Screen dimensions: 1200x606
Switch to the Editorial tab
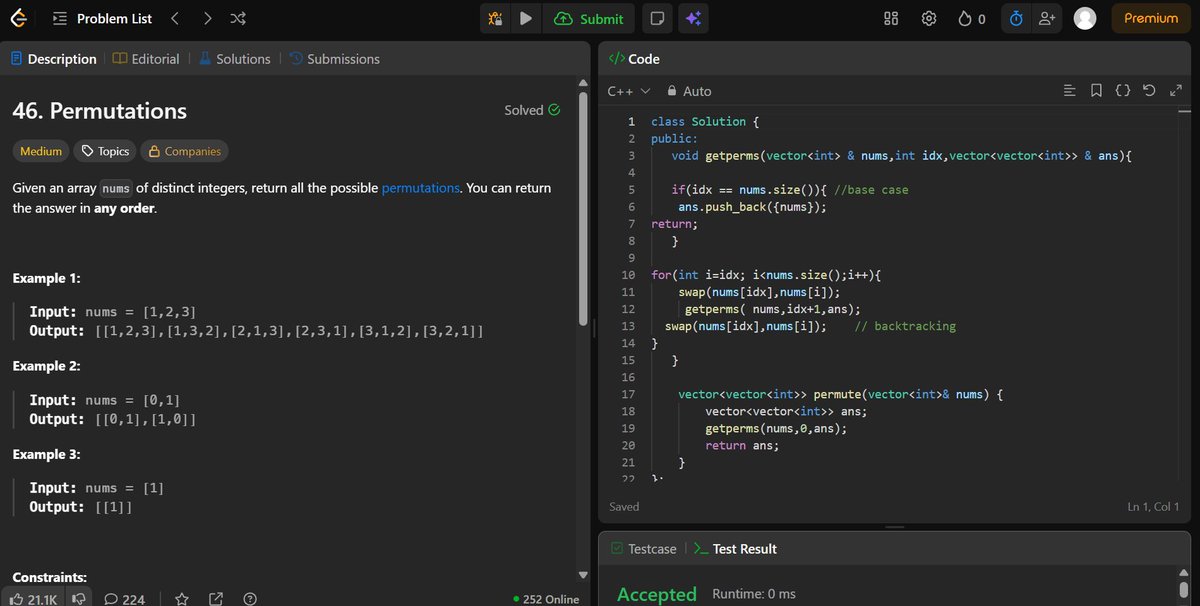tap(146, 59)
